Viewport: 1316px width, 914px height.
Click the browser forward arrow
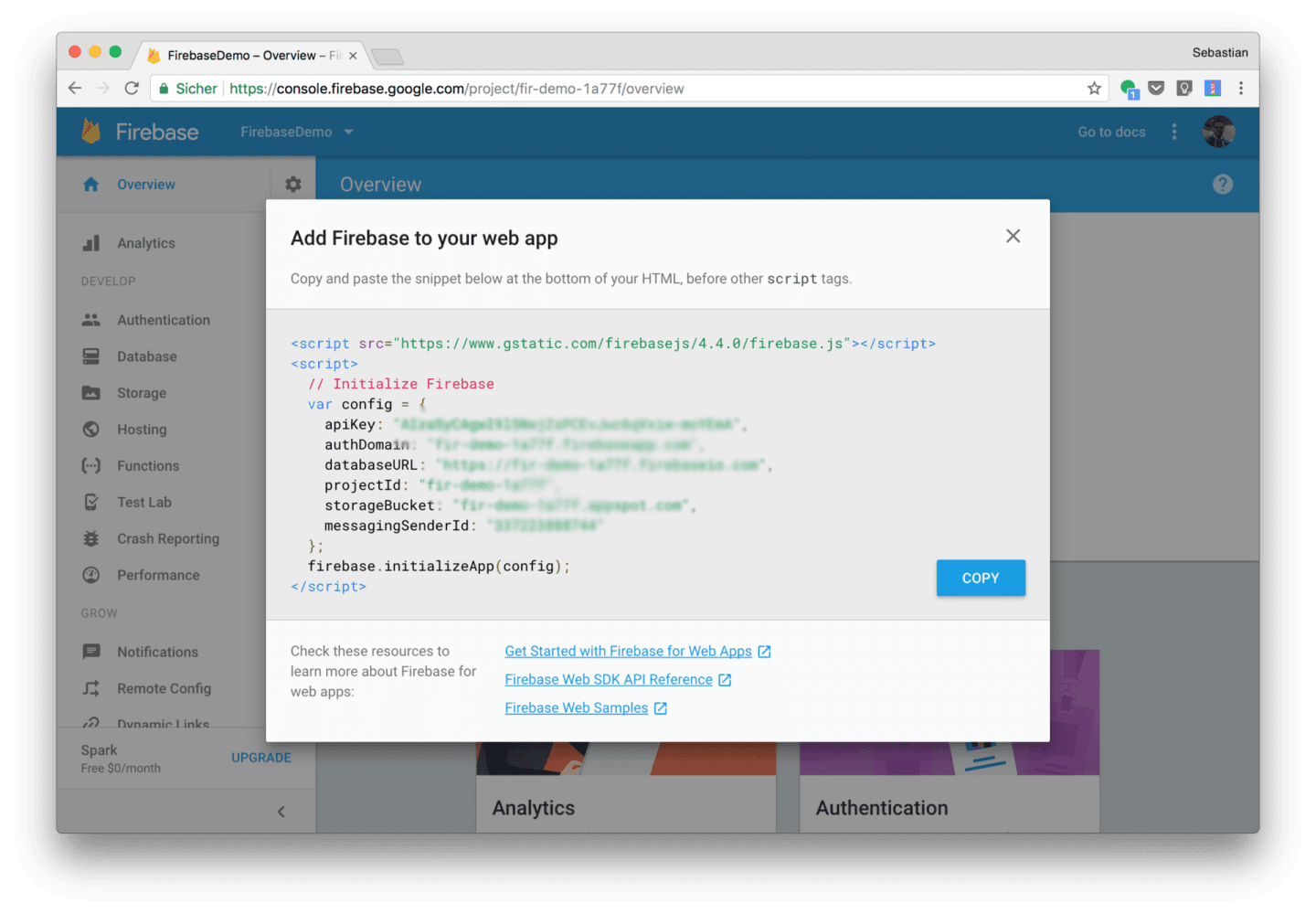(x=103, y=89)
